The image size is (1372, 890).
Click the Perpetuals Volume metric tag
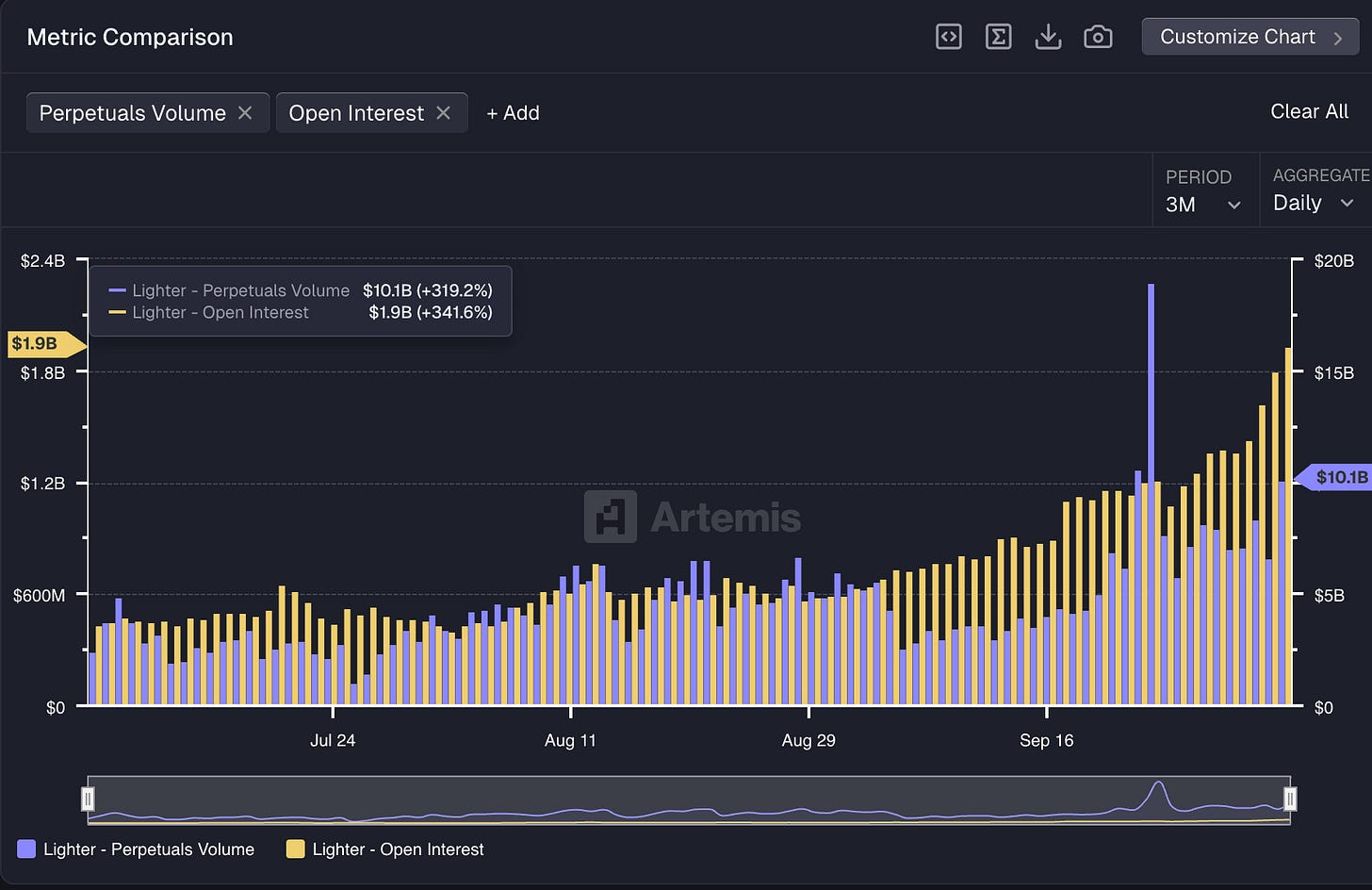coord(132,113)
